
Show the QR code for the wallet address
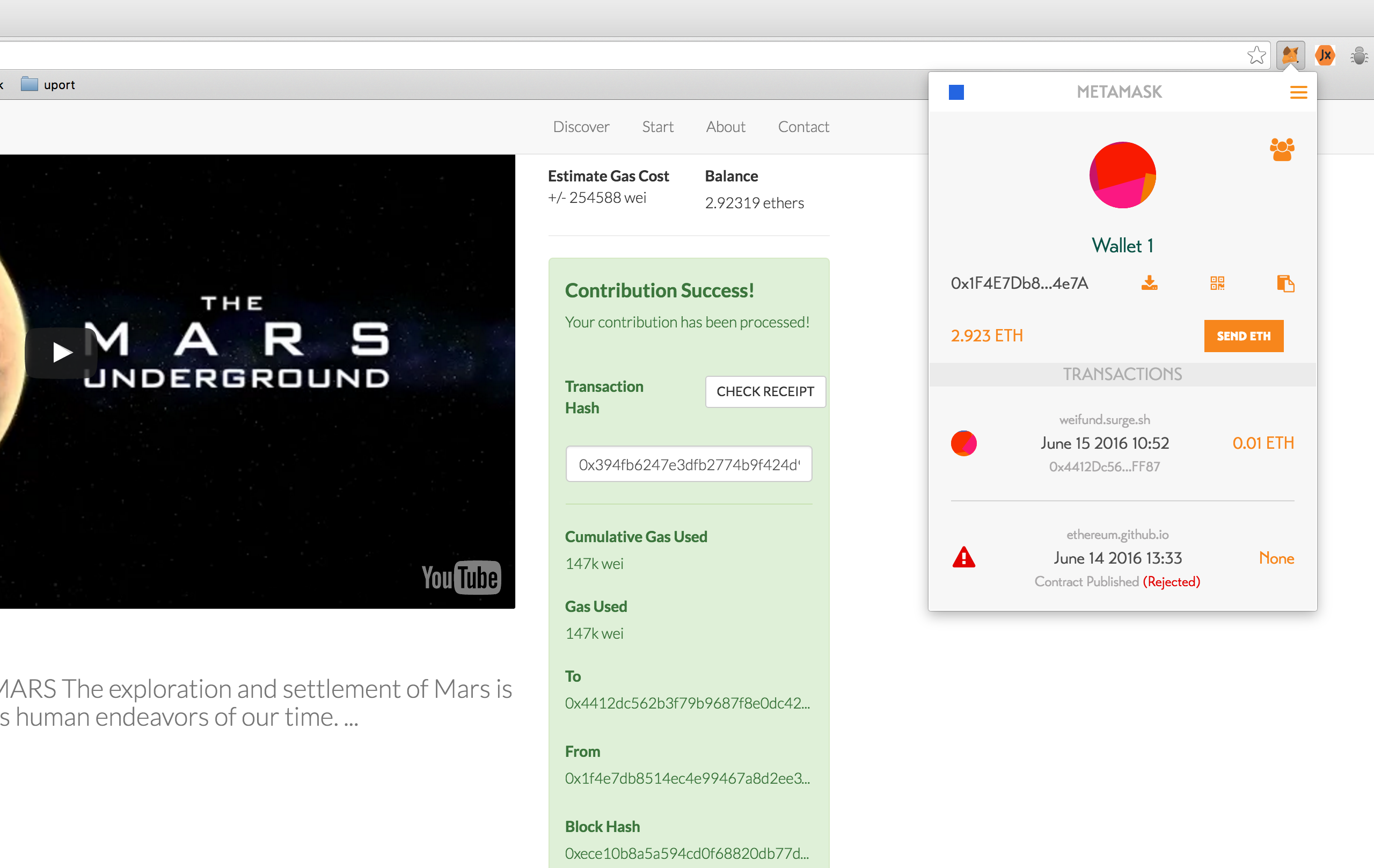point(1217,283)
